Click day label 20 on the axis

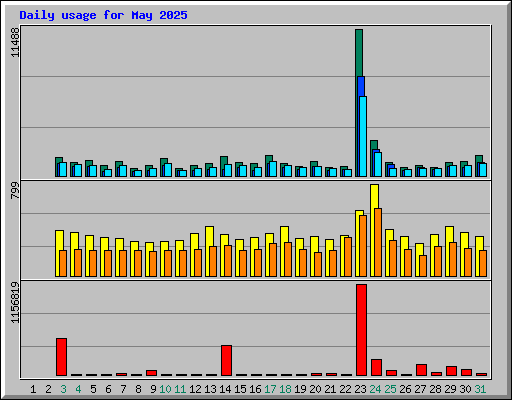click(315, 389)
